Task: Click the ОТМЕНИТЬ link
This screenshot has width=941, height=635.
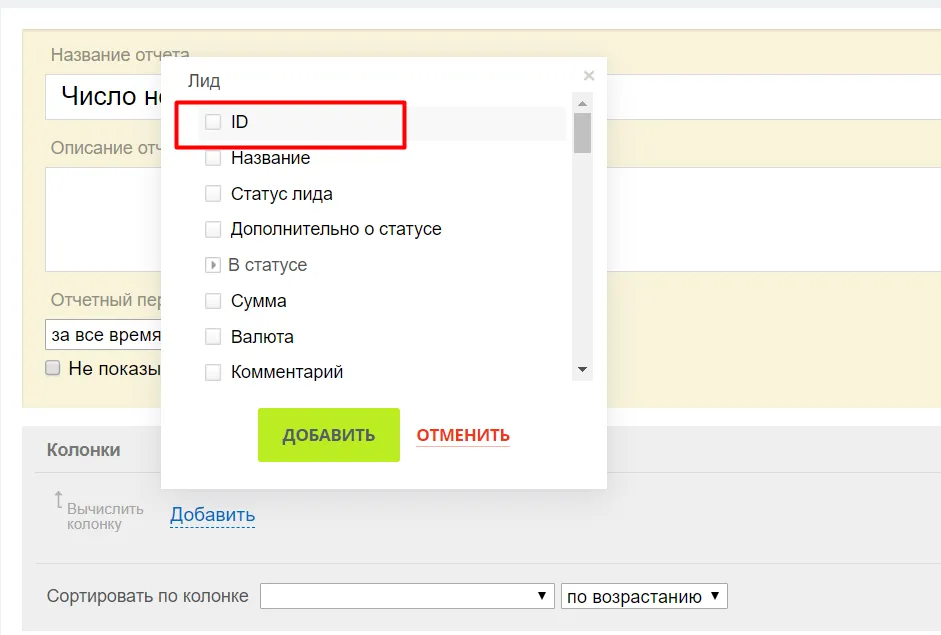Action: click(462, 434)
